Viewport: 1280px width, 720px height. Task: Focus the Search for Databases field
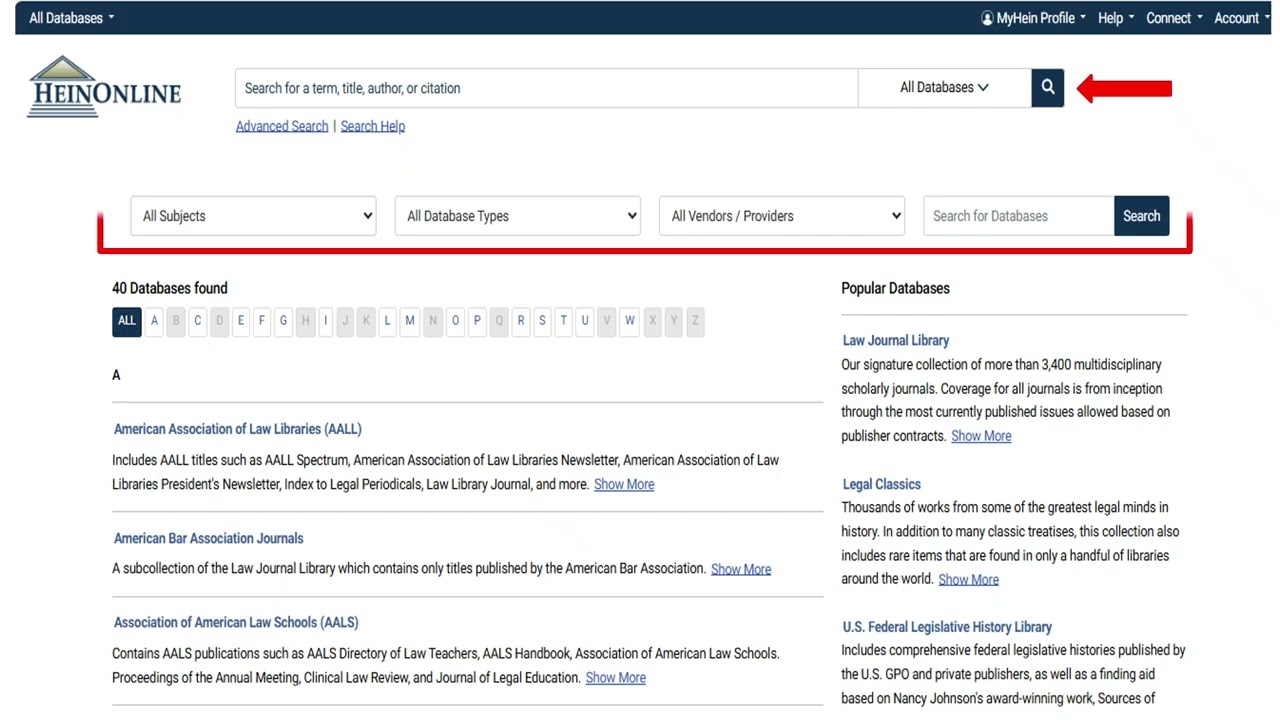click(x=1018, y=216)
